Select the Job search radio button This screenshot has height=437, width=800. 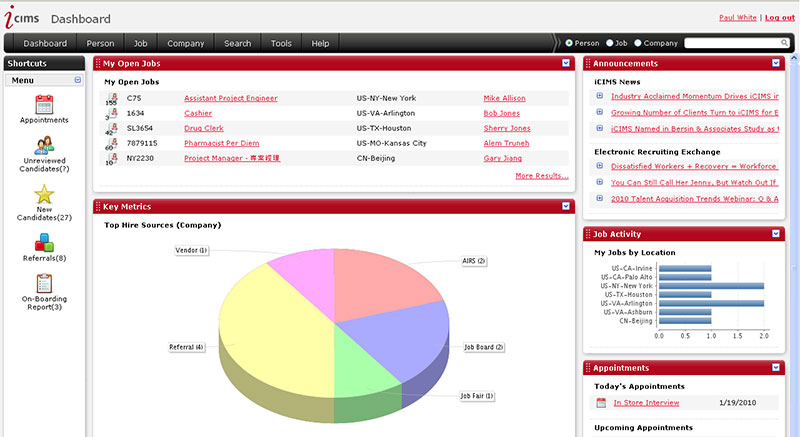click(608, 44)
